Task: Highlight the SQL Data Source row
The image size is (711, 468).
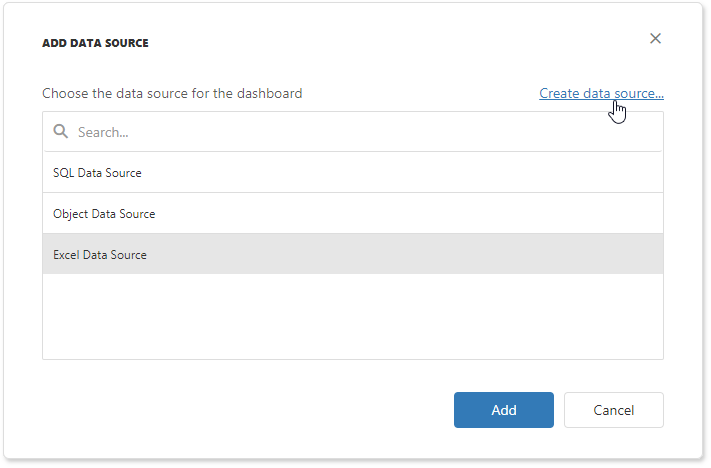Action: (x=352, y=173)
